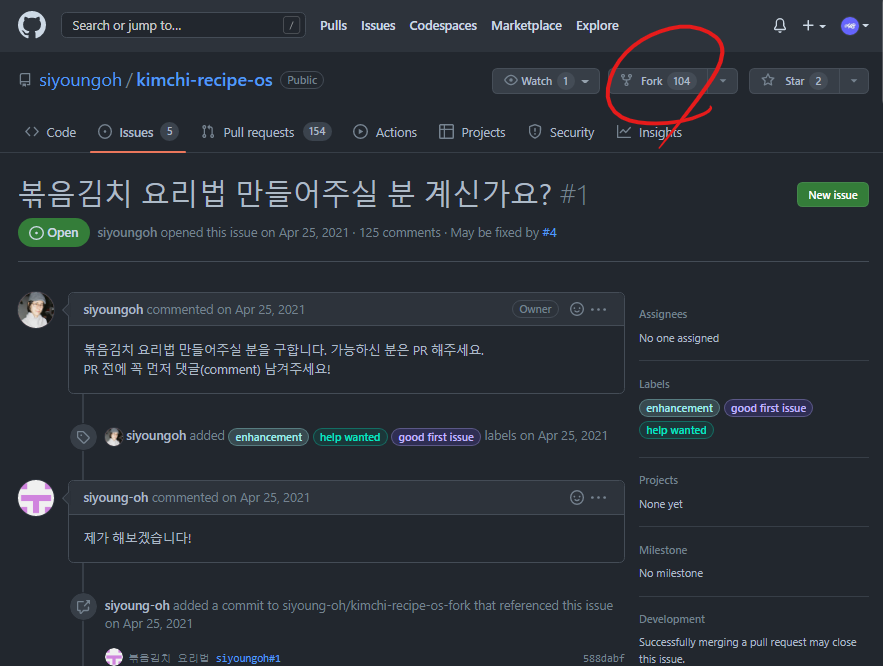
Task: Click the 'No one assigned' text
Action: (679, 338)
